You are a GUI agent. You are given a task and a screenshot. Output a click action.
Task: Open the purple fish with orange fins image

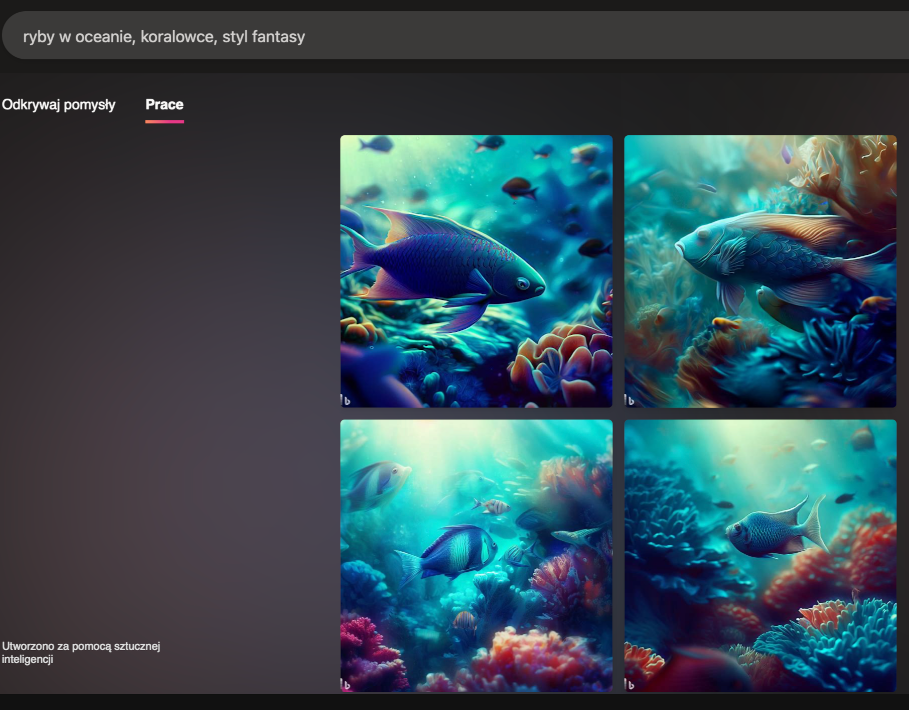tap(476, 271)
